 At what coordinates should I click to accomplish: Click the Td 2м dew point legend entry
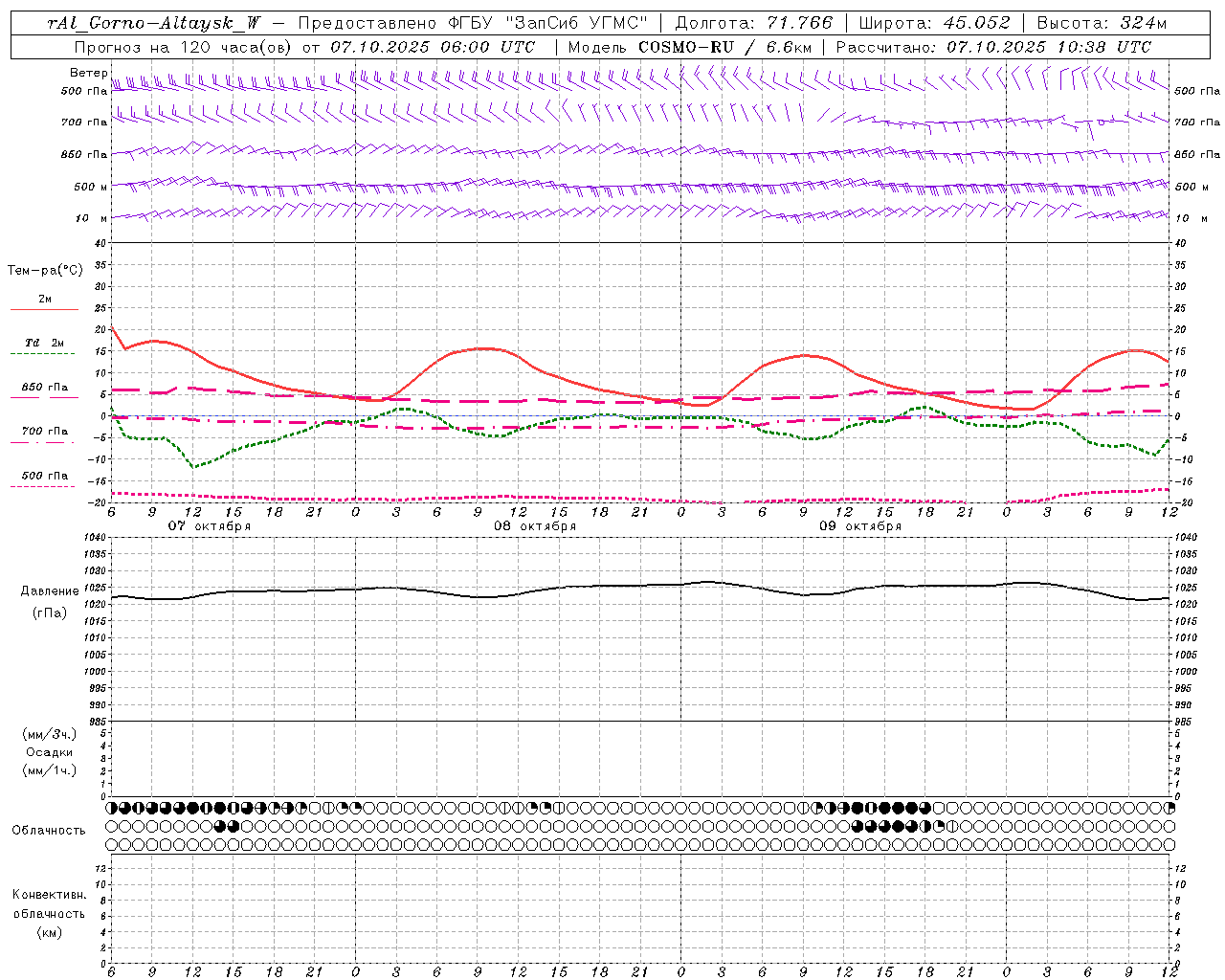[45, 343]
